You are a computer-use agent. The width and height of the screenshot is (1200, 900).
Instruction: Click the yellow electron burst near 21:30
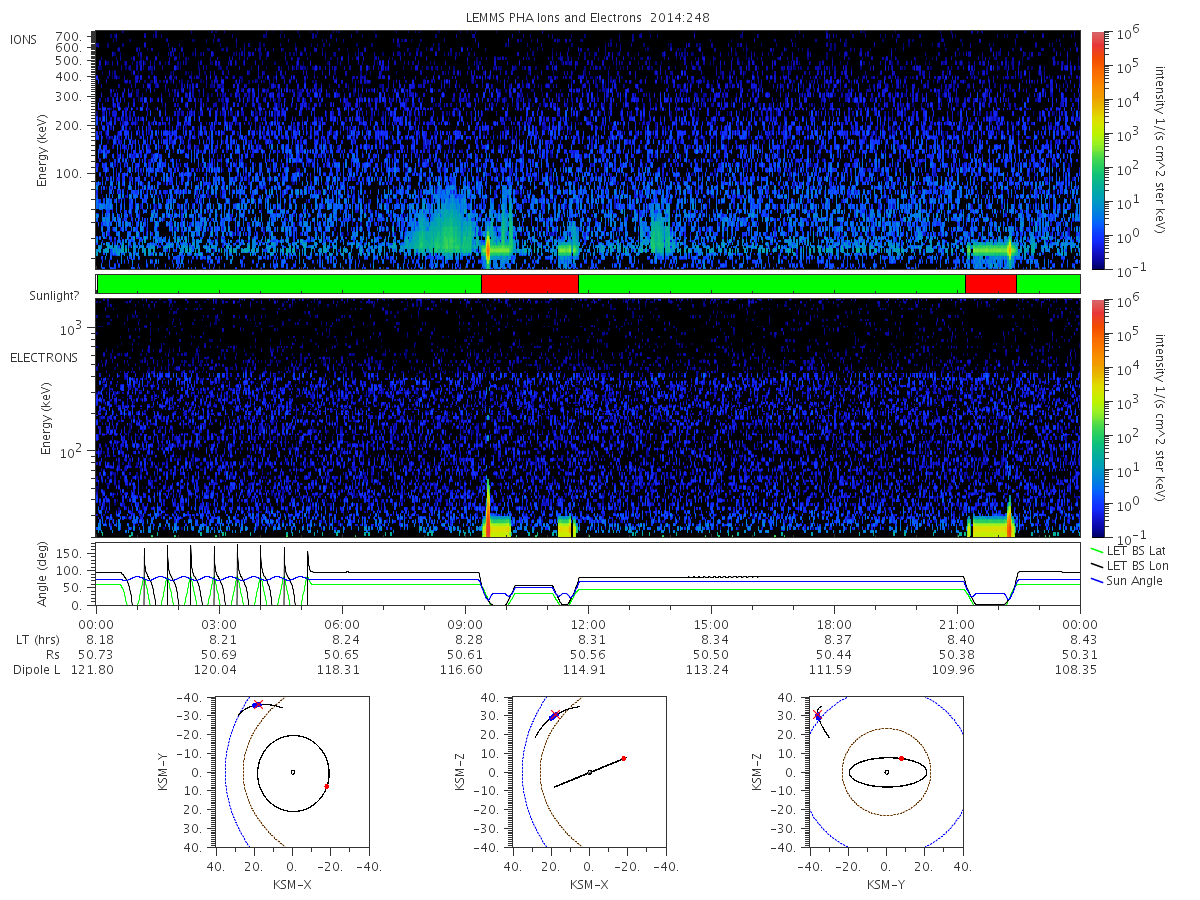click(992, 526)
